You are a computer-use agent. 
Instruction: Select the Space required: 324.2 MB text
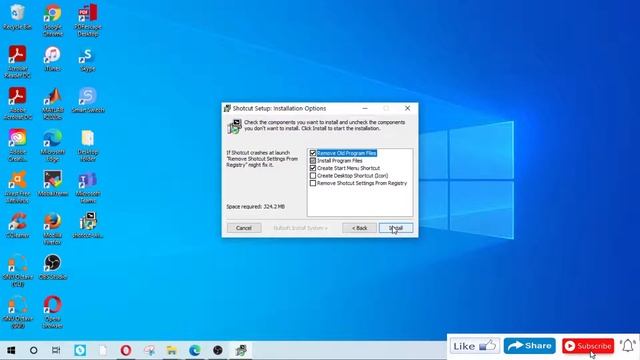click(x=256, y=207)
